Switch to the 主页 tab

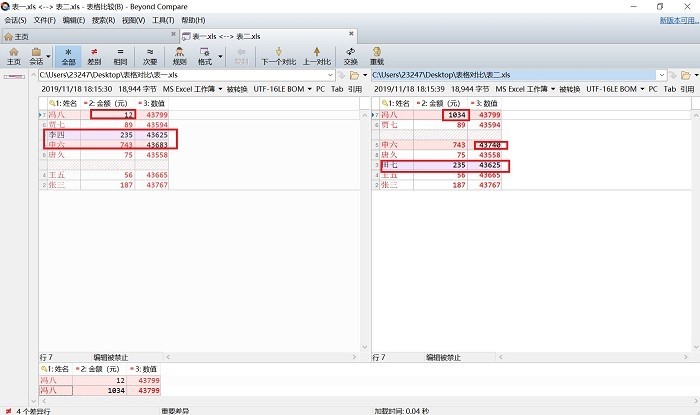(x=89, y=37)
